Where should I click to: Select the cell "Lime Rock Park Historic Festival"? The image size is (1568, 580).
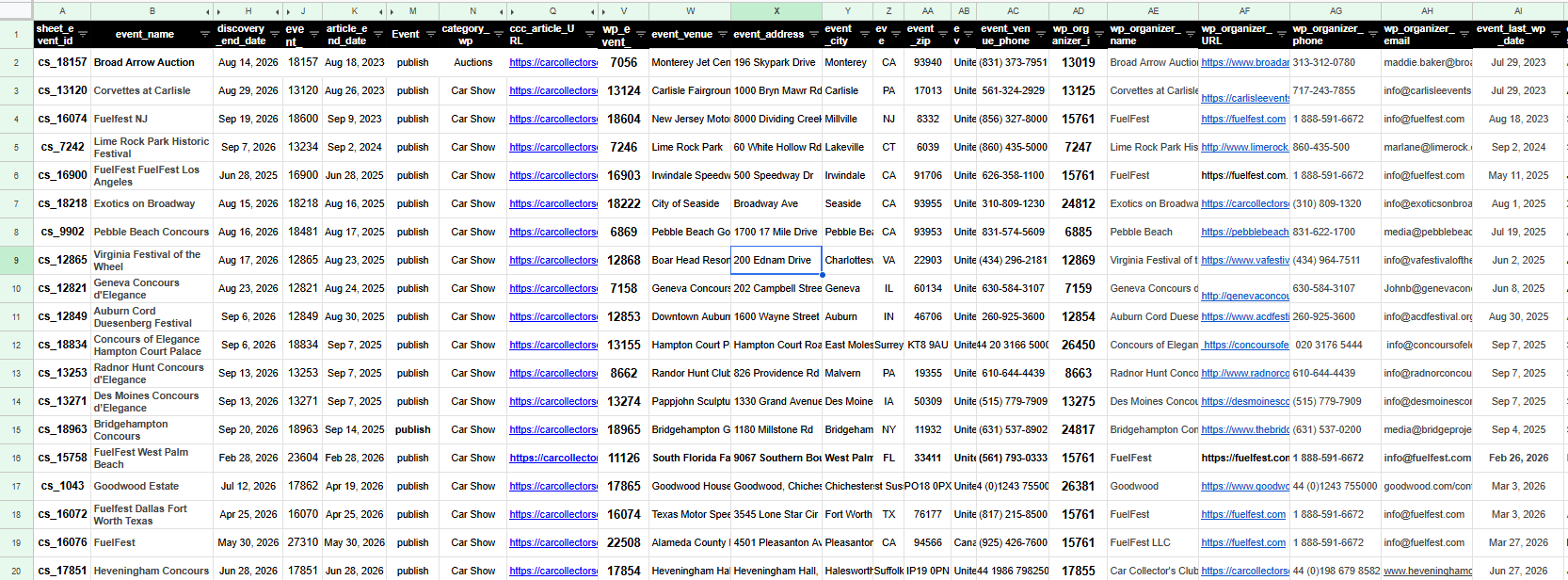152,147
